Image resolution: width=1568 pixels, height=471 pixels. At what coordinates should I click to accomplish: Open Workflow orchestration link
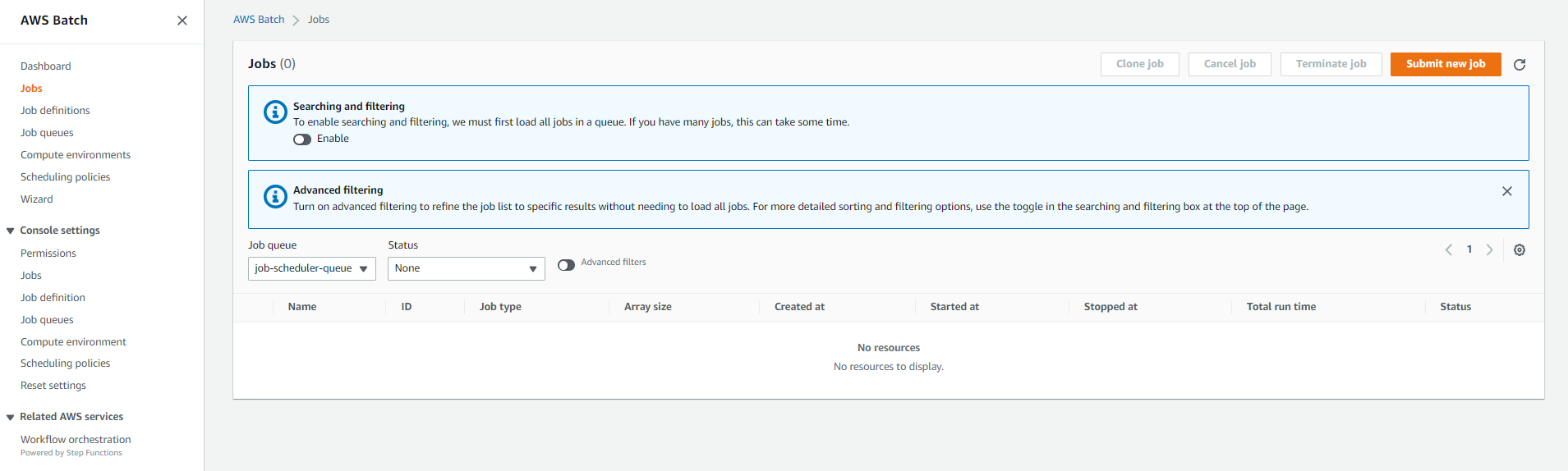(76, 440)
